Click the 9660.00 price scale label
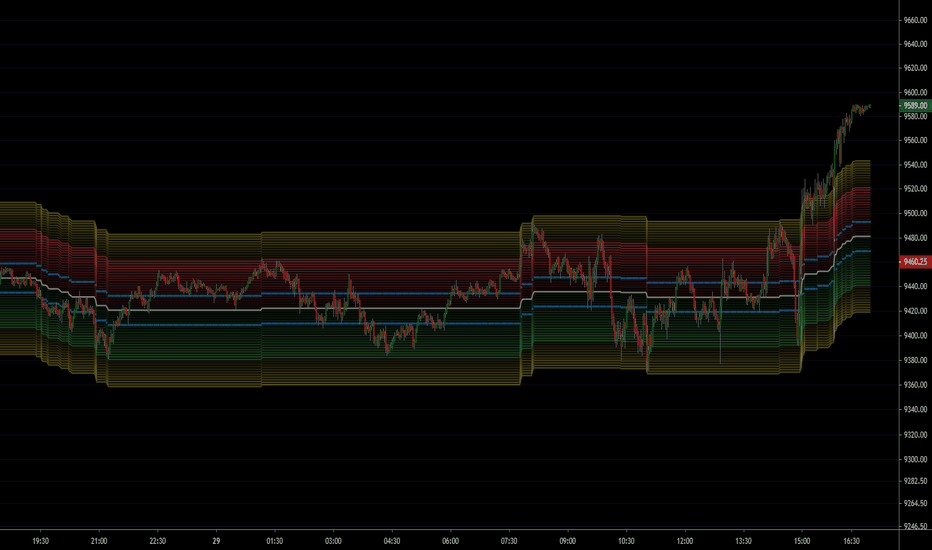Image resolution: width=932 pixels, height=550 pixels. pyautogui.click(x=915, y=20)
